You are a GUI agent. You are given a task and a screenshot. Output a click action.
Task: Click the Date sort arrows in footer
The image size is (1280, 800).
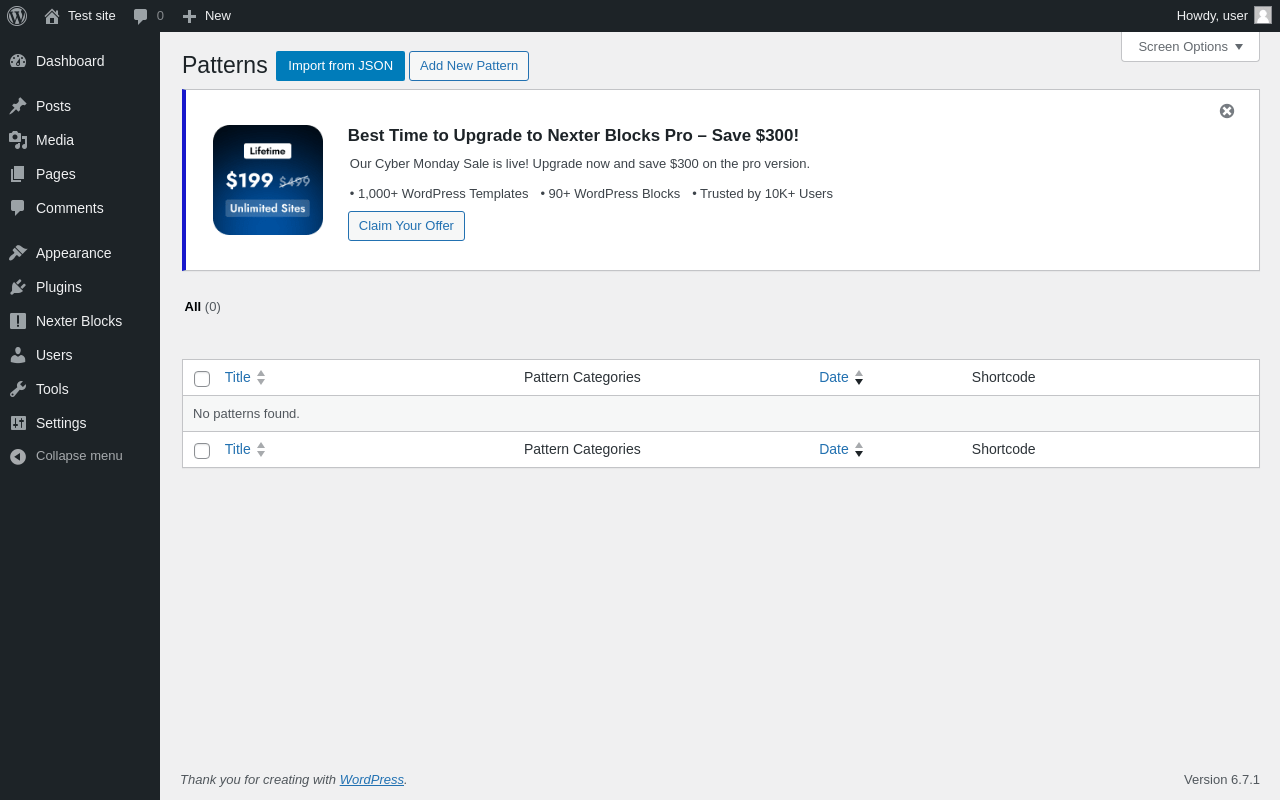click(x=859, y=450)
